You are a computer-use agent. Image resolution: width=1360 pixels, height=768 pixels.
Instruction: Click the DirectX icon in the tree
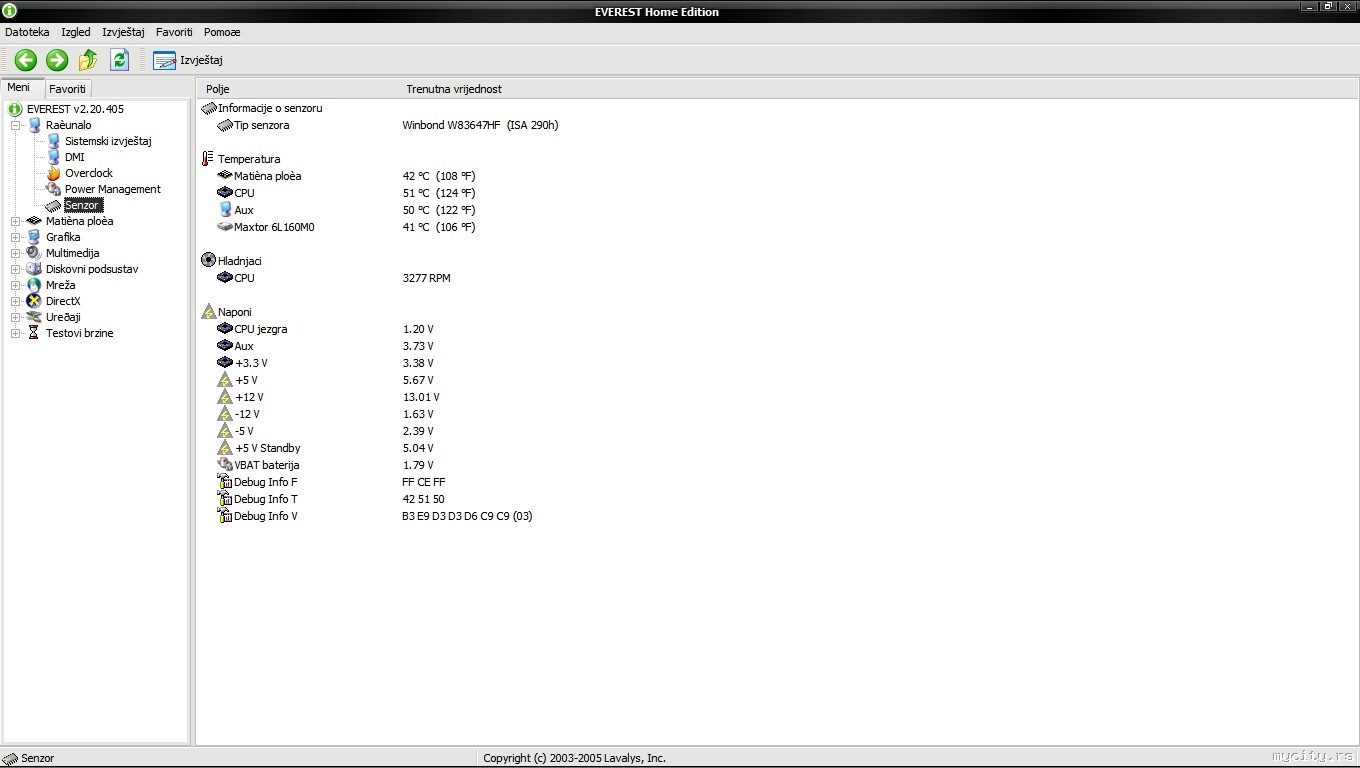(x=35, y=301)
